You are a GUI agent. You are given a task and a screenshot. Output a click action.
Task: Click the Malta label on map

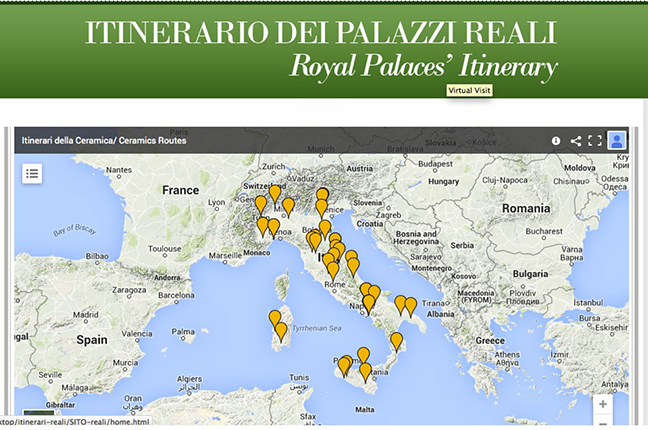coord(365,410)
